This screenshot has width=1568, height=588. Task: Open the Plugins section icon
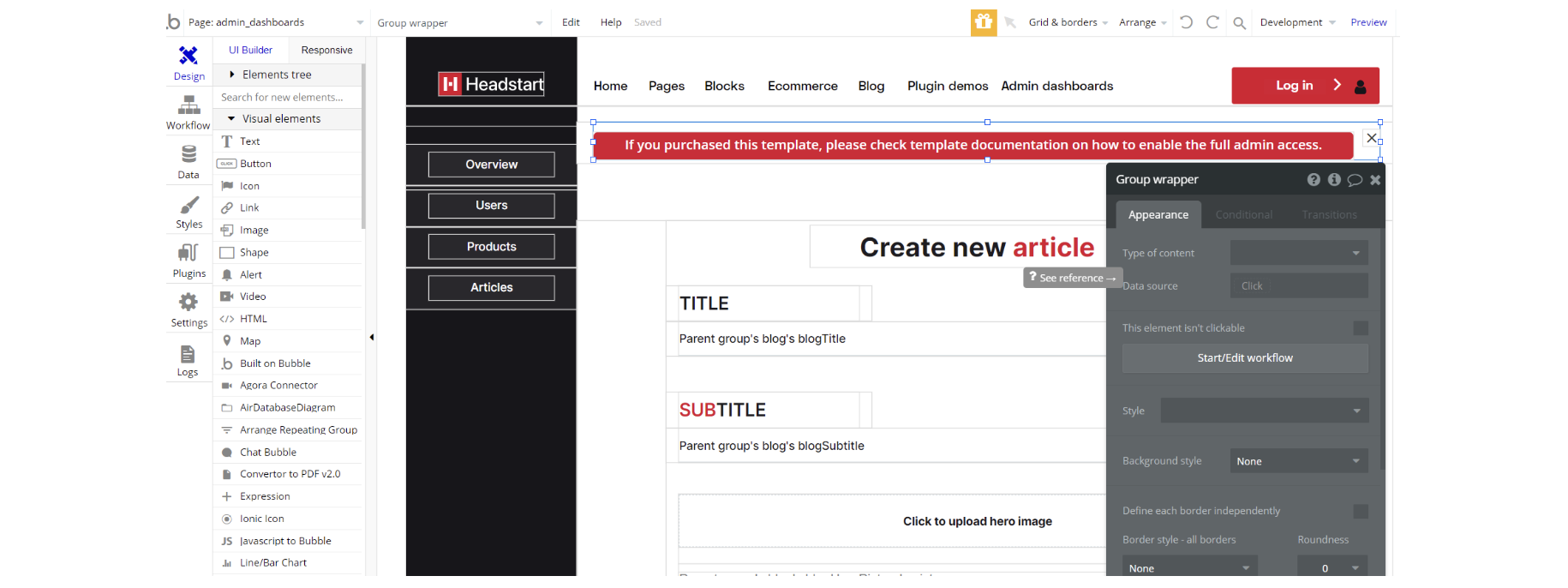point(189,254)
